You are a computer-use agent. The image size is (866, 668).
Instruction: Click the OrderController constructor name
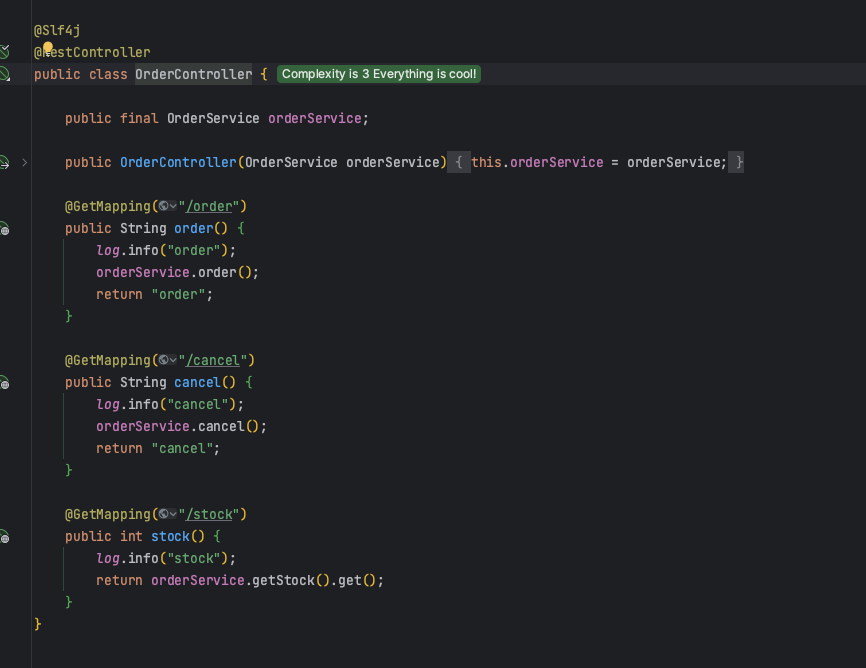click(178, 162)
